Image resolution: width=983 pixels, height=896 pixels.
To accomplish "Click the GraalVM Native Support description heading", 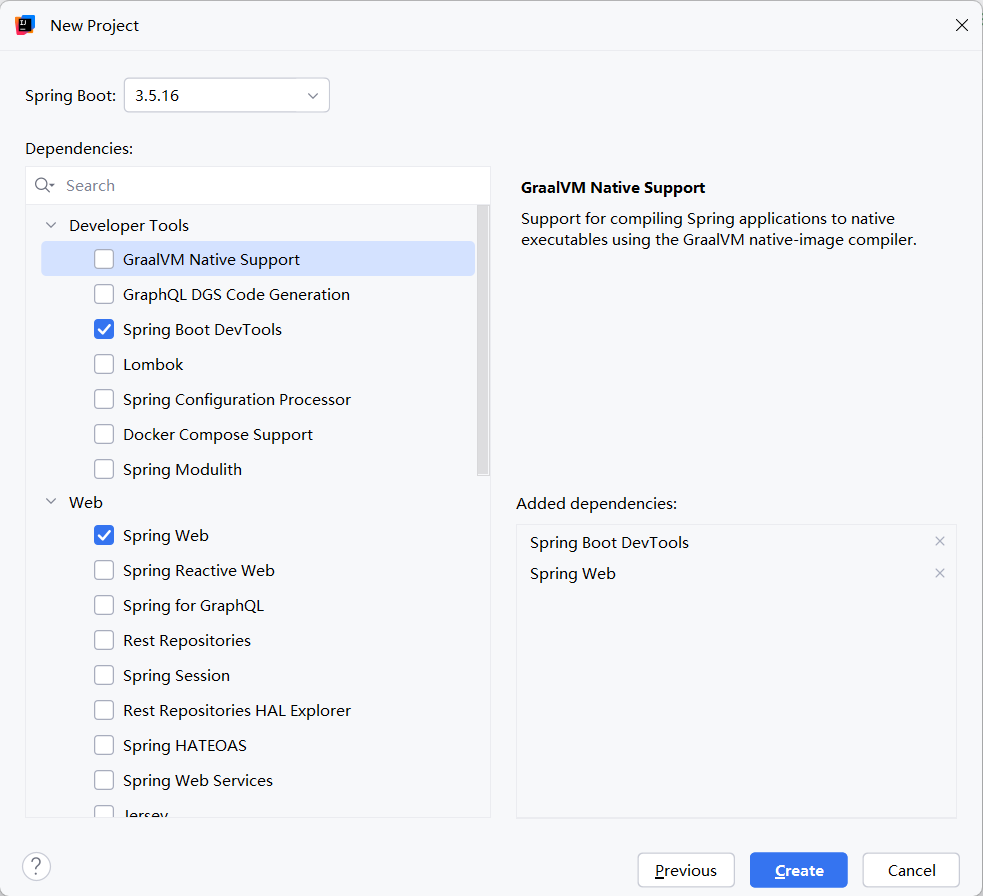I will [x=612, y=187].
